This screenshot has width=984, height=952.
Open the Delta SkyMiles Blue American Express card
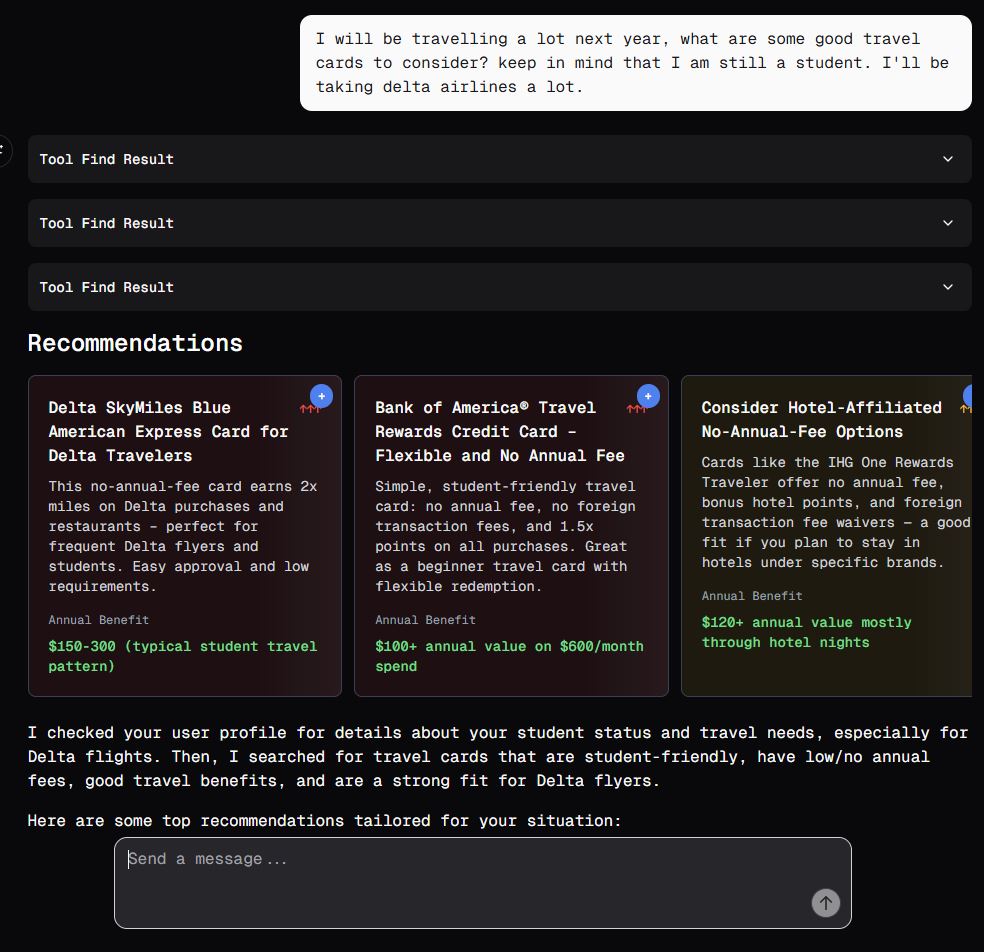pos(185,536)
